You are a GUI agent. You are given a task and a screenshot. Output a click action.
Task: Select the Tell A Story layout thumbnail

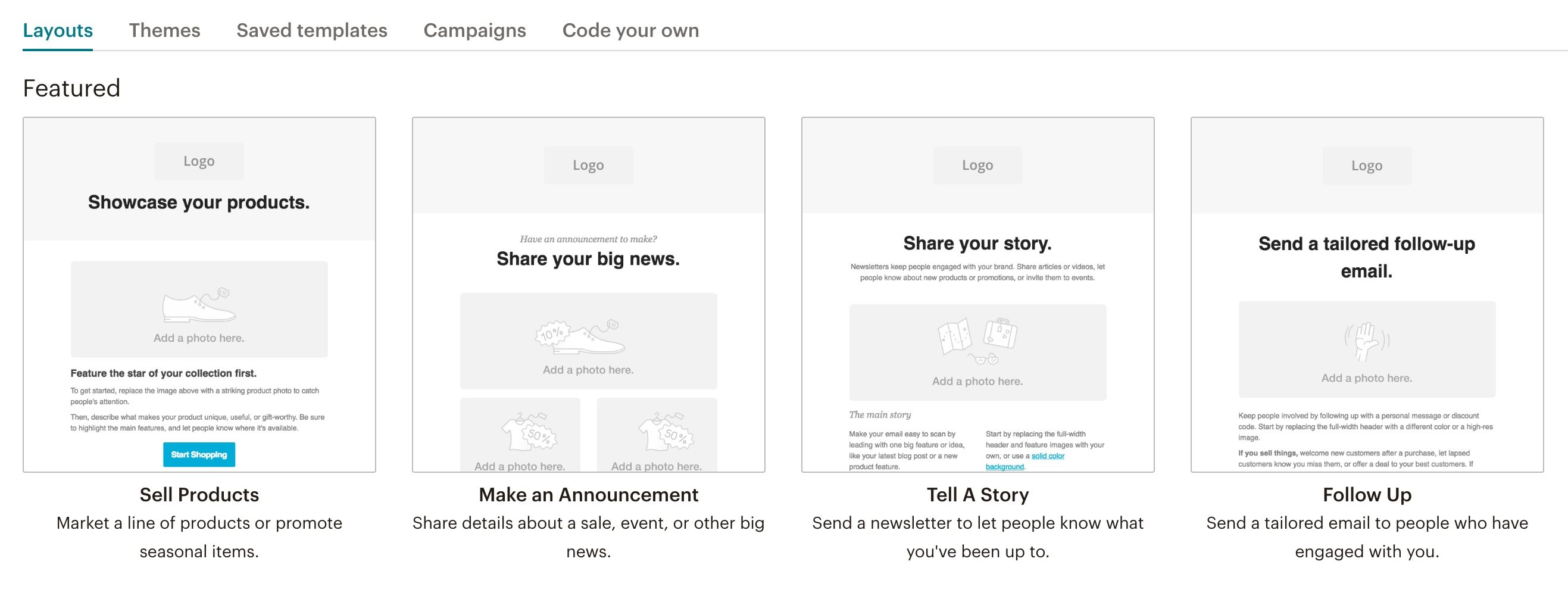977,295
